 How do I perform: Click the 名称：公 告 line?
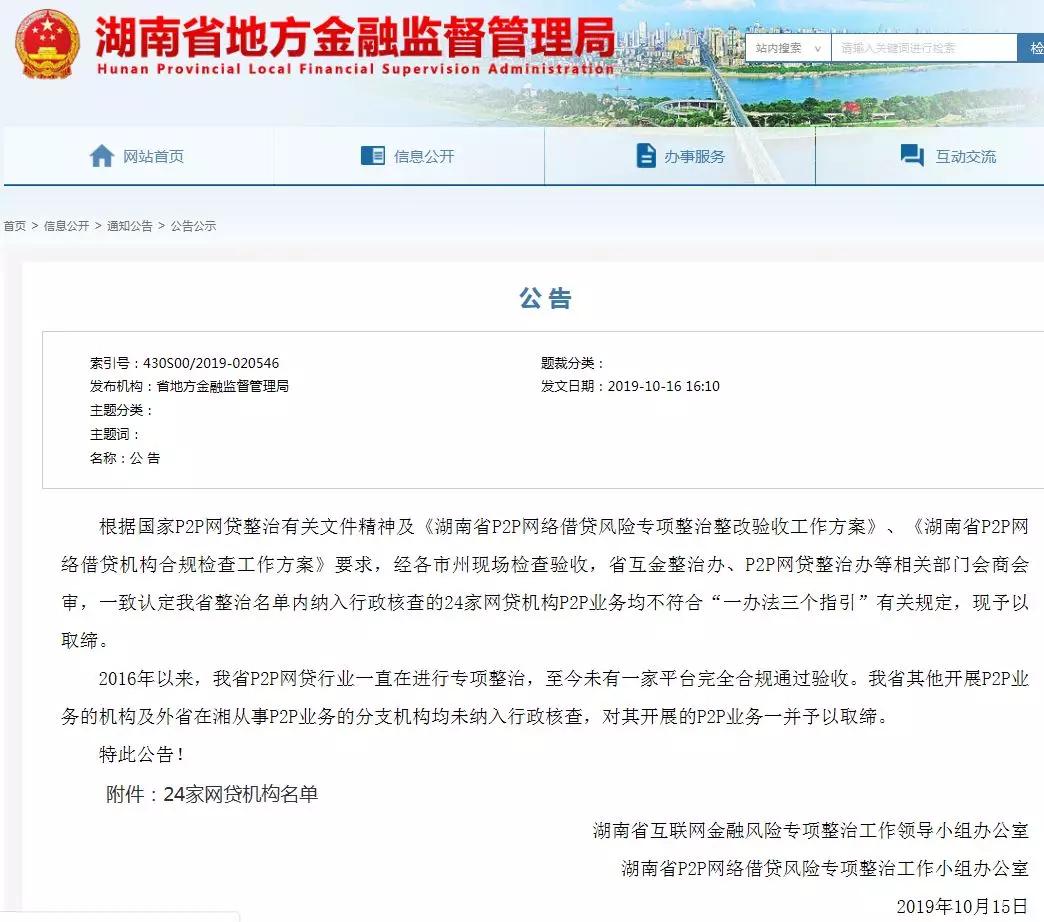[x=125, y=458]
